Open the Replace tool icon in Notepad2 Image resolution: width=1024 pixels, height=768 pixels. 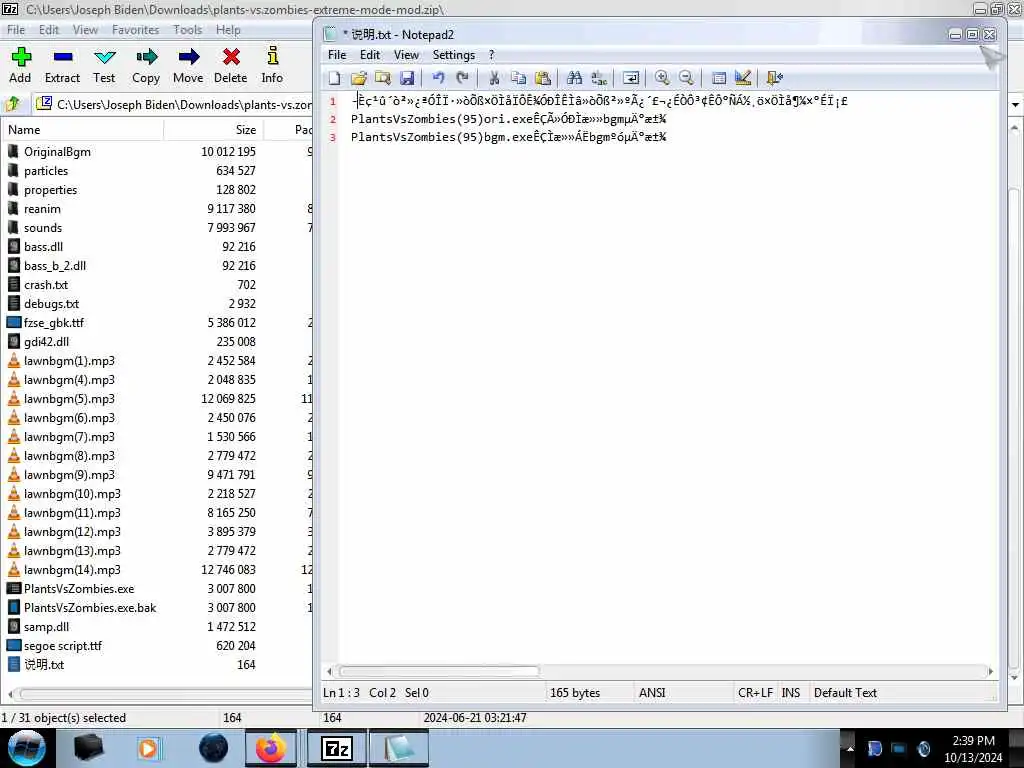pos(599,78)
